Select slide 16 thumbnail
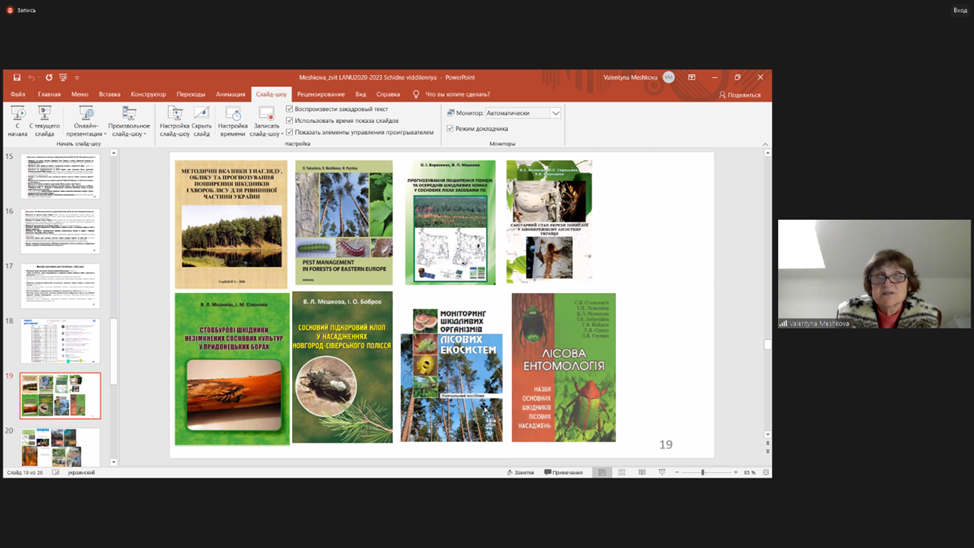The width and height of the screenshot is (974, 548). (60, 232)
